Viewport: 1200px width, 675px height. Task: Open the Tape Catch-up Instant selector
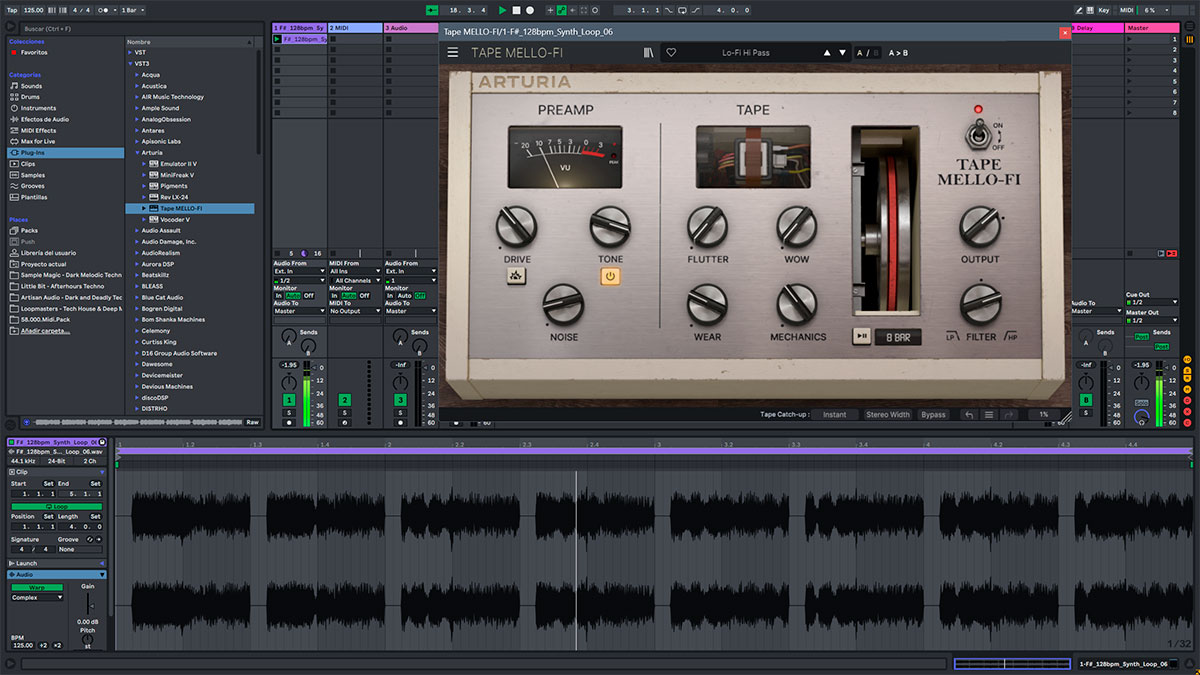coord(835,414)
